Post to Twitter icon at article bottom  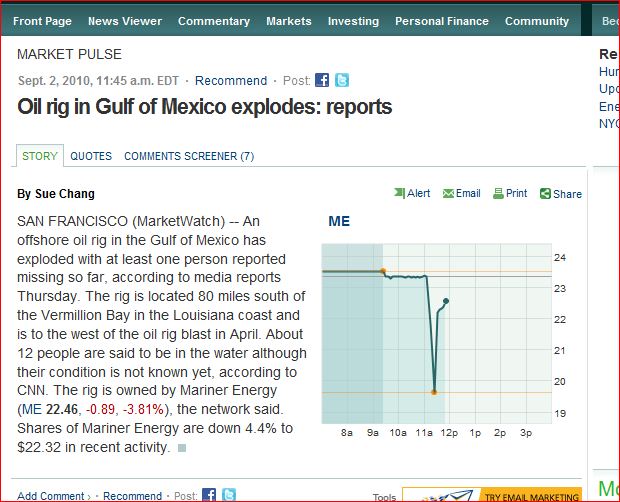229,495
